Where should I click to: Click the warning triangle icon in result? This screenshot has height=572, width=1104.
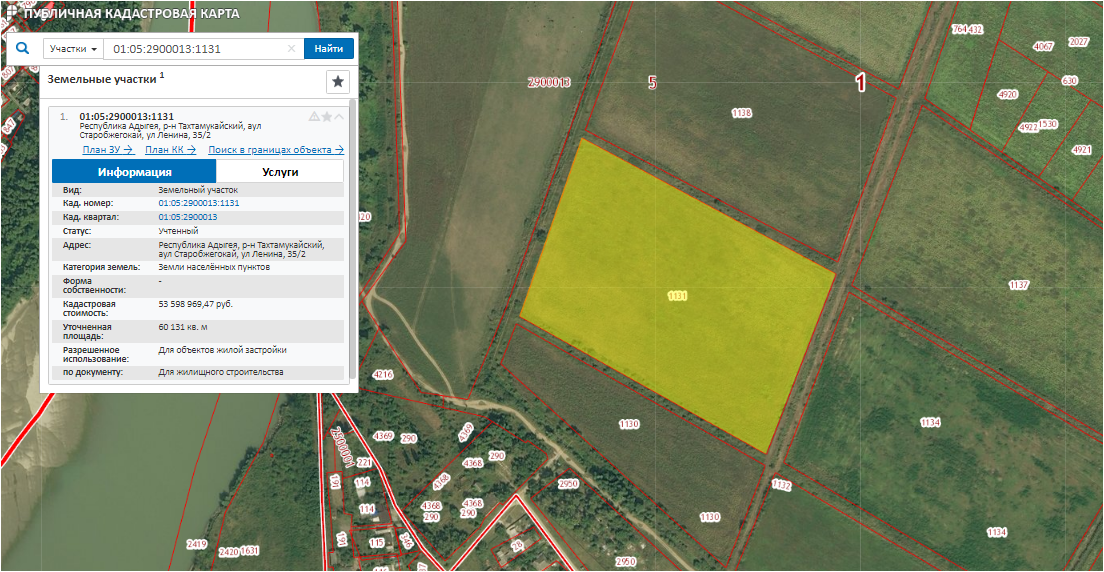tap(314, 117)
